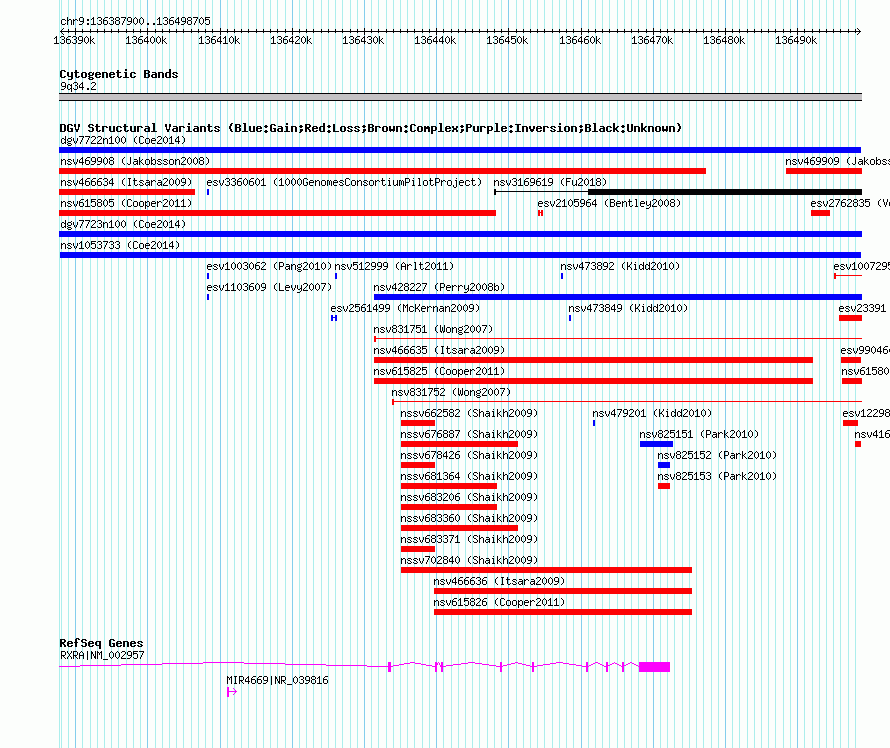Open the MIR4669|NR_039816 gene label
This screenshot has width=890, height=748.
[277, 680]
